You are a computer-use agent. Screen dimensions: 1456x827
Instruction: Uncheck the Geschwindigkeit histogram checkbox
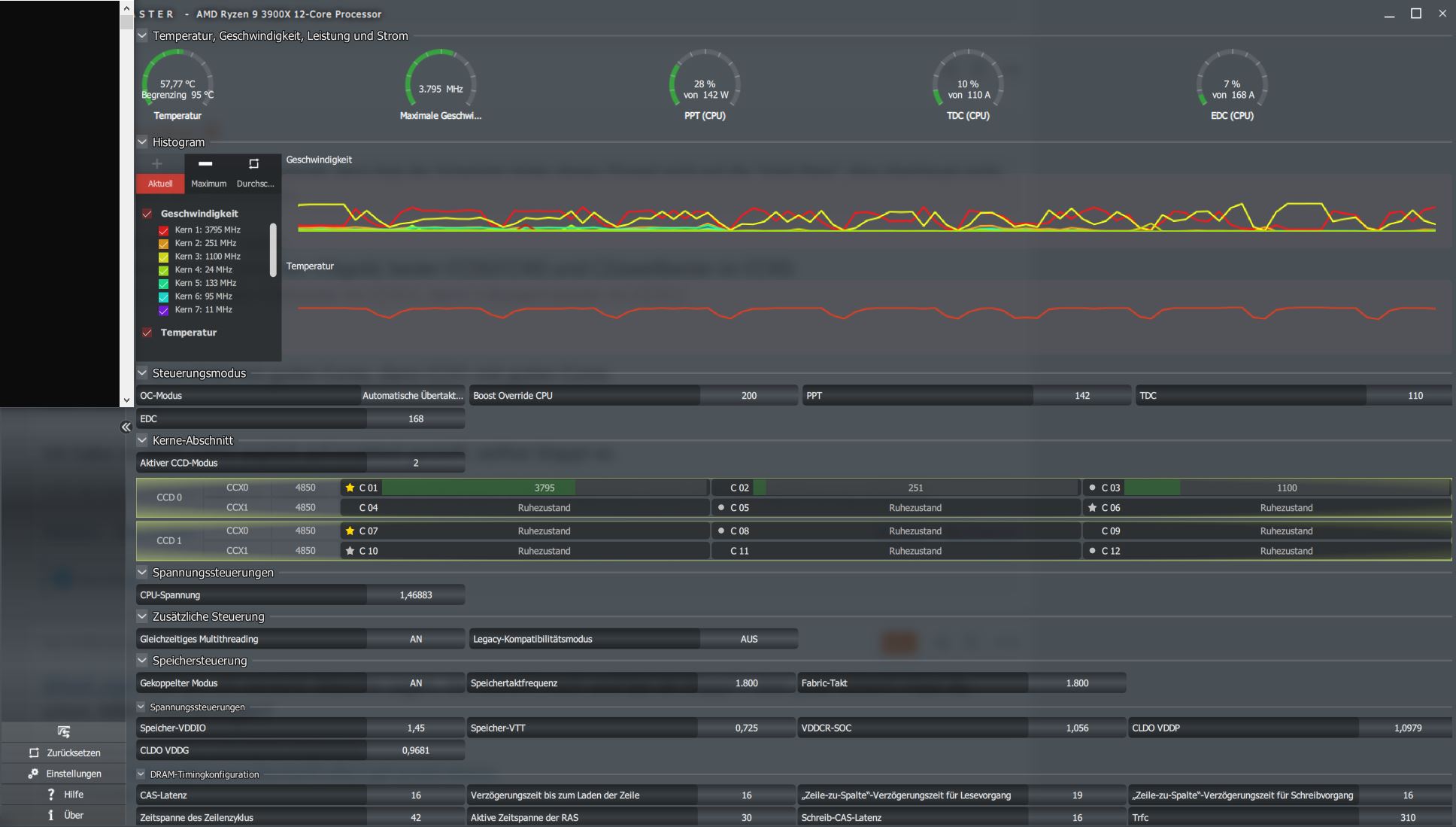147,214
